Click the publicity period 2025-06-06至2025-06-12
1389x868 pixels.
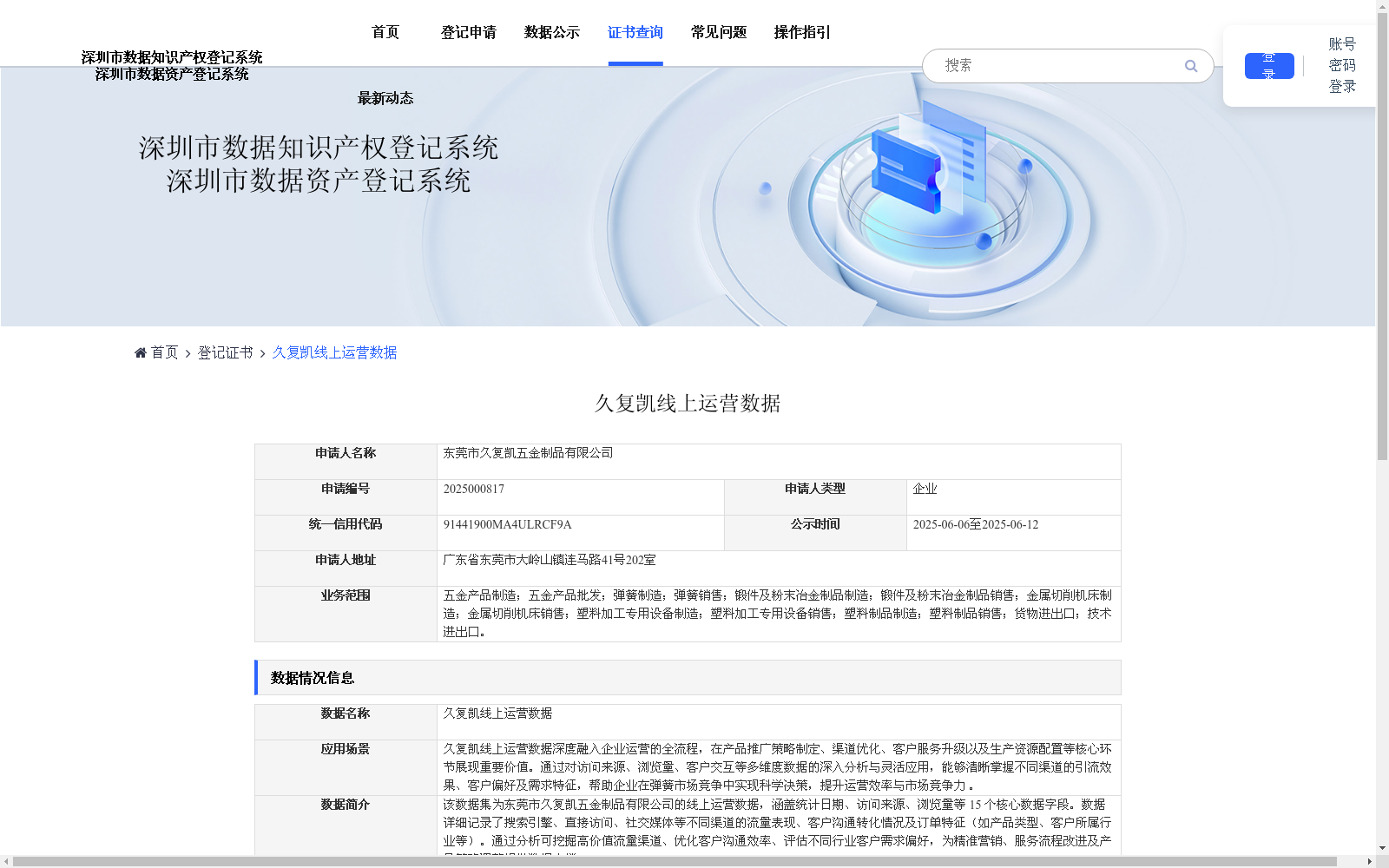(x=976, y=524)
